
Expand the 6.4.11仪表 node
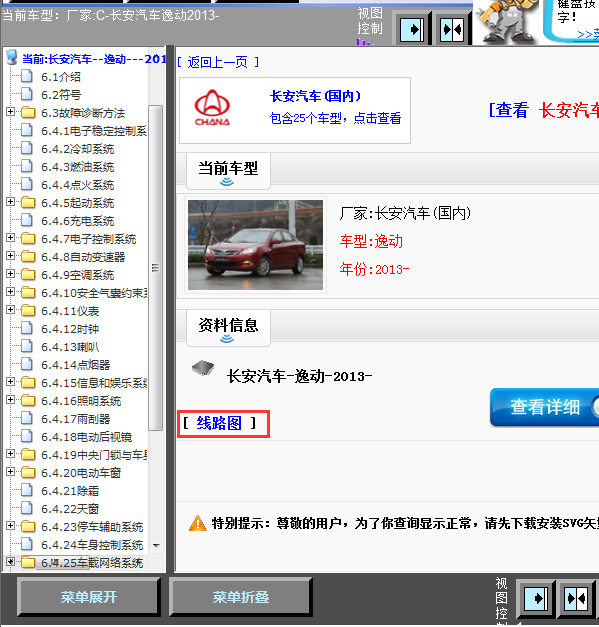click(11, 310)
